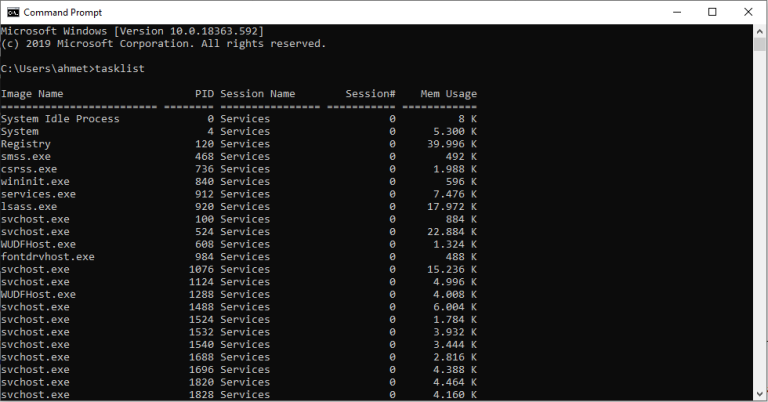Click the Microsoft Corporation copyright line
The height and width of the screenshot is (402, 768).
click(x=164, y=44)
